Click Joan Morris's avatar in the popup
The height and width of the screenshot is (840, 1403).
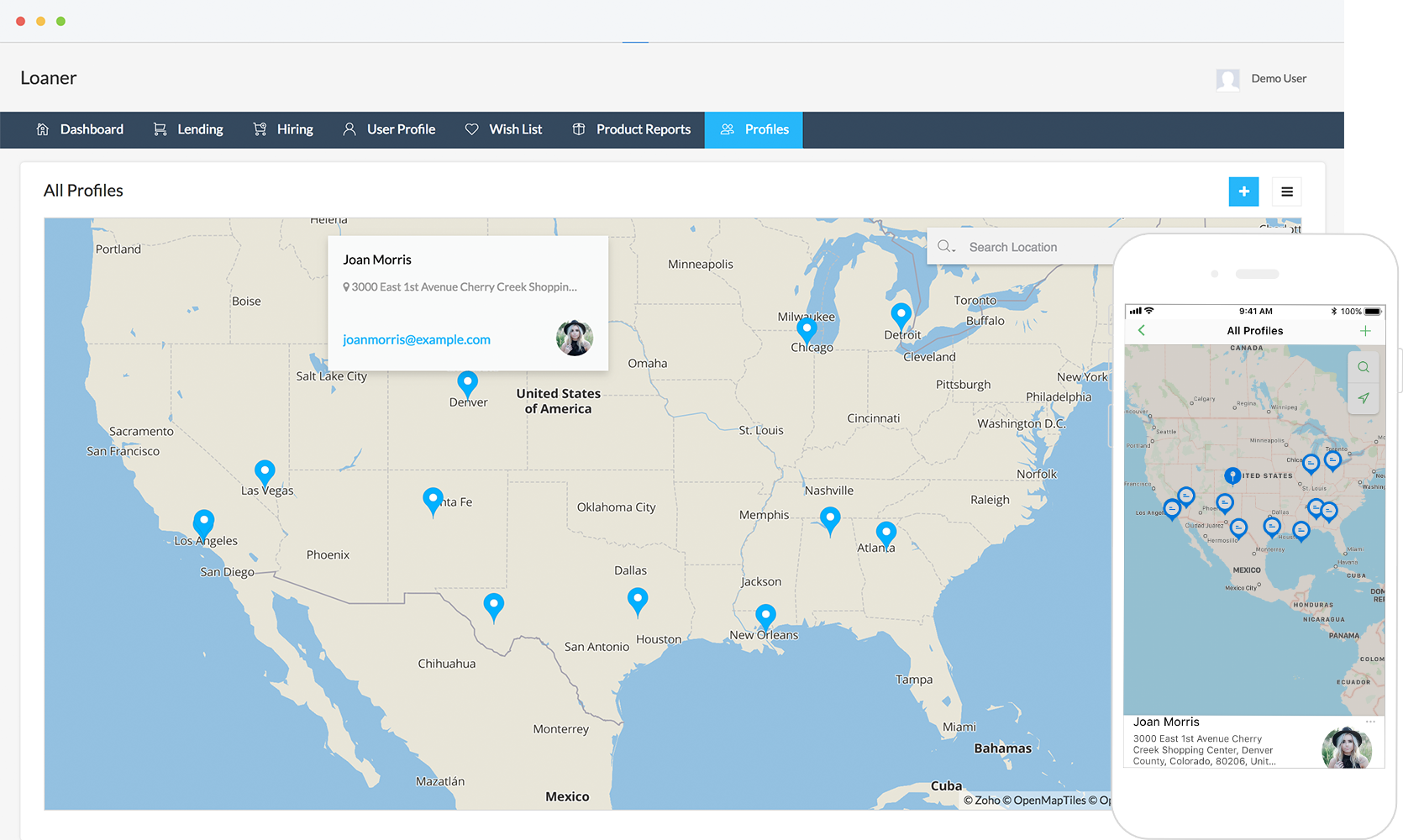point(575,338)
